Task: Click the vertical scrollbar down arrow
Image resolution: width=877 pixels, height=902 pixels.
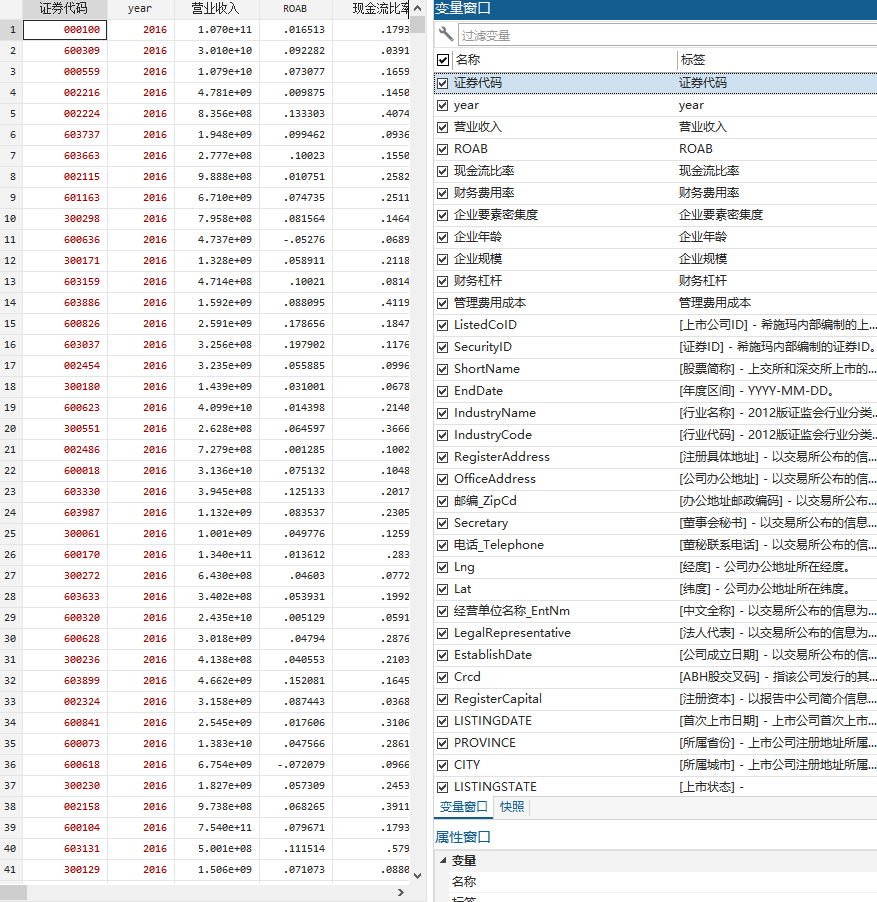Action: click(418, 875)
